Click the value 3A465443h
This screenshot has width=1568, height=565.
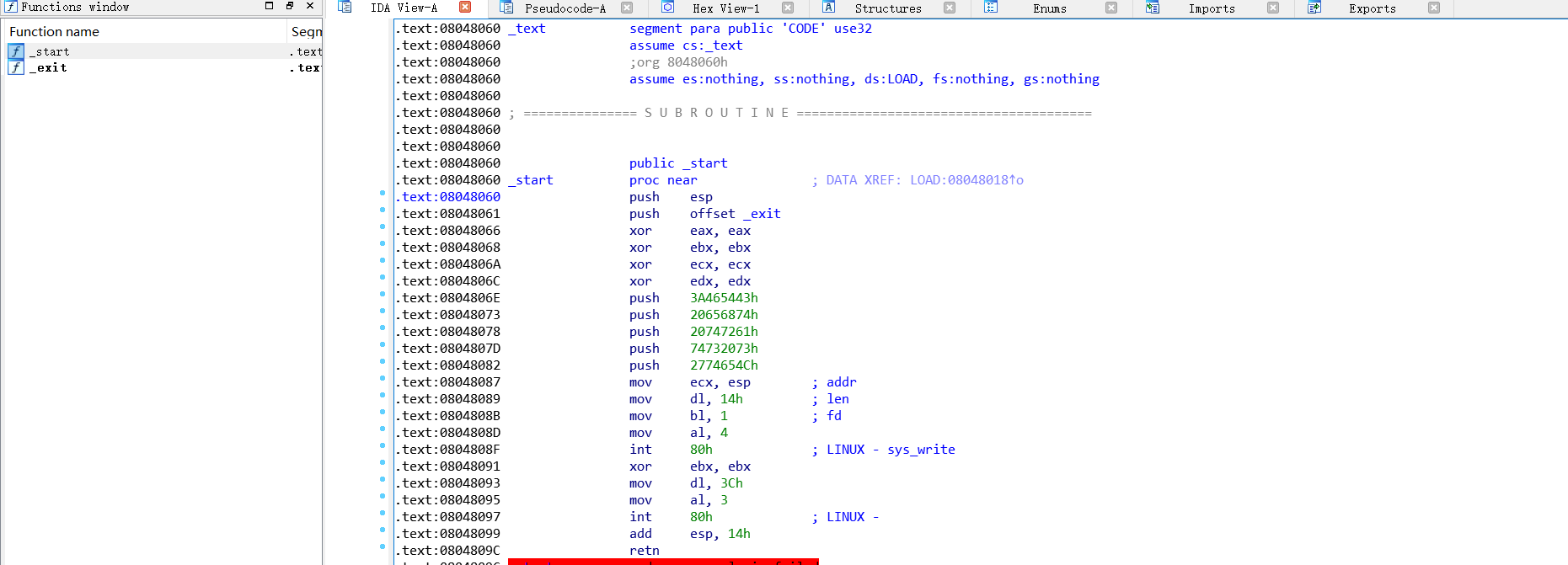724,298
